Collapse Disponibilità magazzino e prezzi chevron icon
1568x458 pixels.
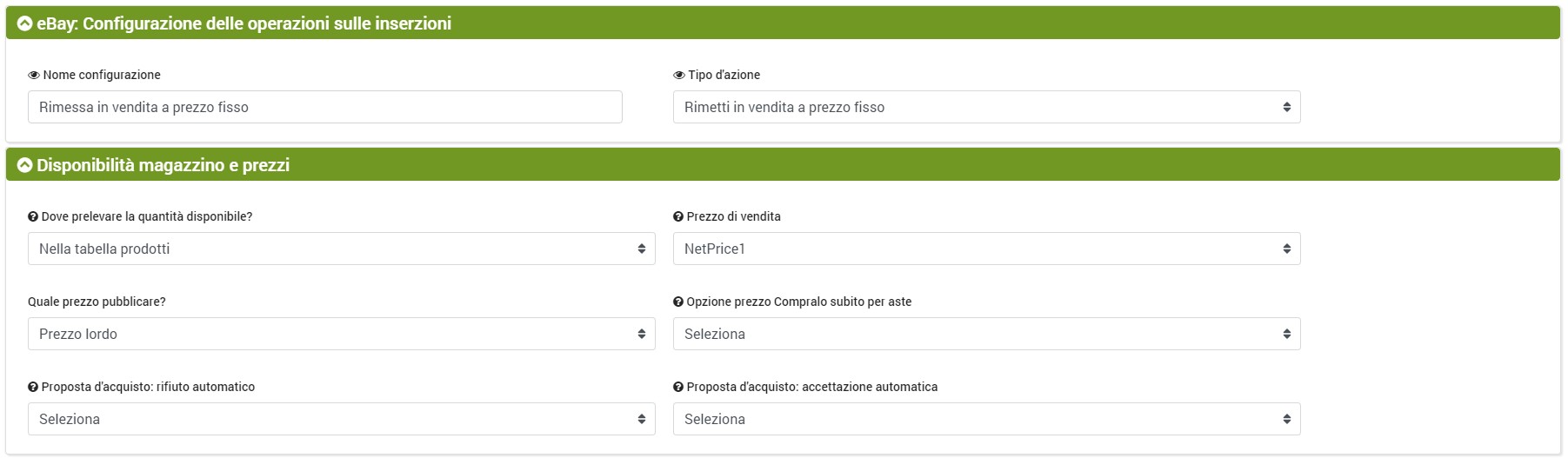pos(24,165)
